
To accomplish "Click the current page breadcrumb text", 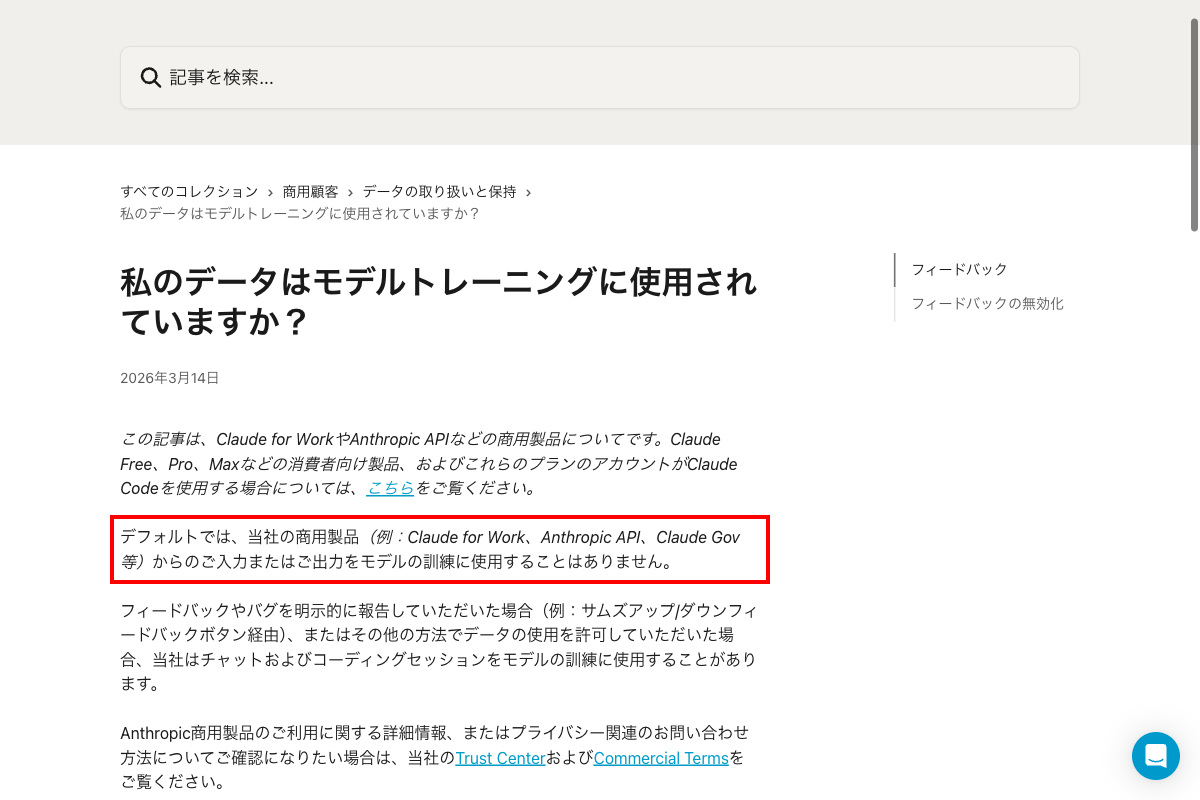I will point(300,214).
